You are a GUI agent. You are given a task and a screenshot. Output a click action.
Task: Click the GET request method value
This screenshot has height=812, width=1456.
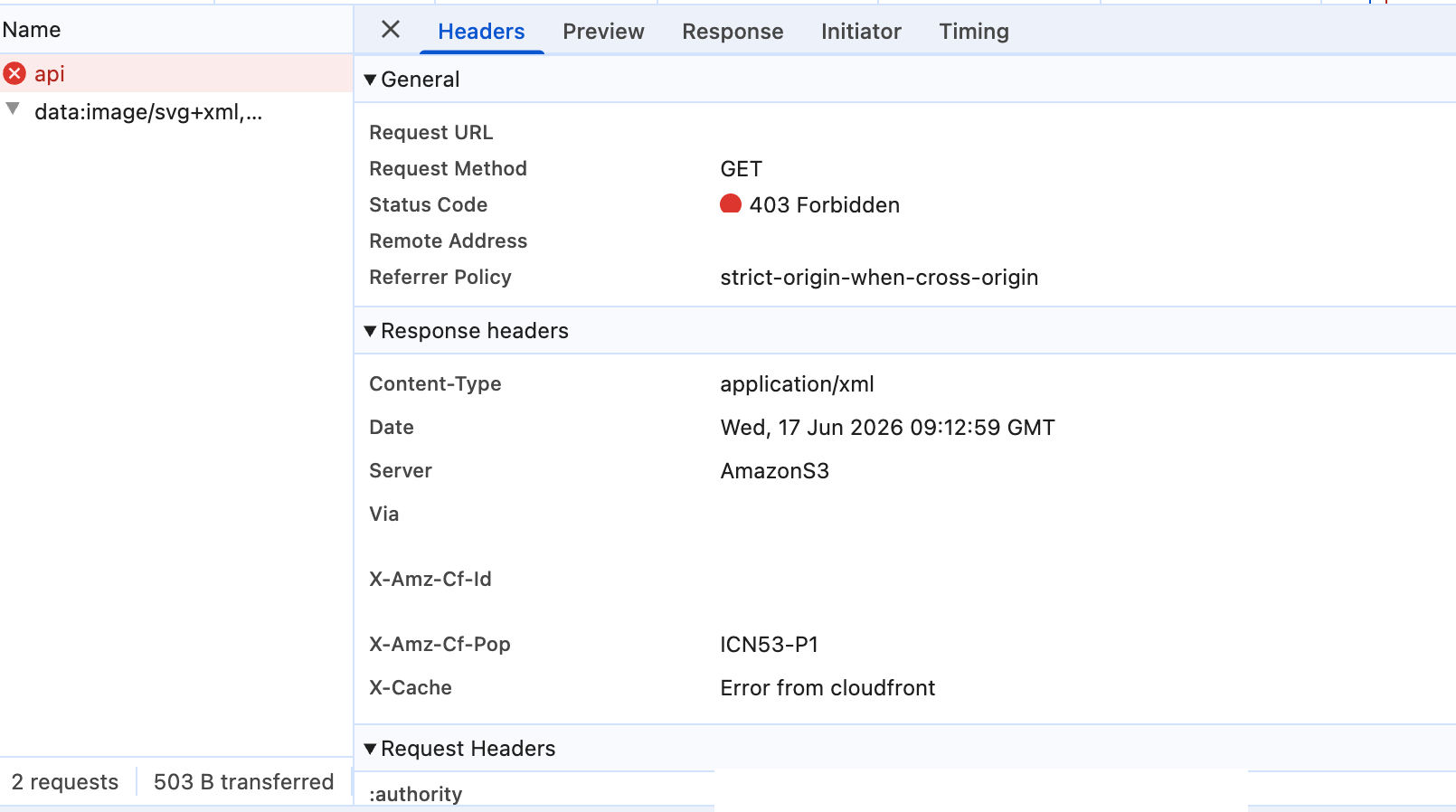[x=742, y=169]
